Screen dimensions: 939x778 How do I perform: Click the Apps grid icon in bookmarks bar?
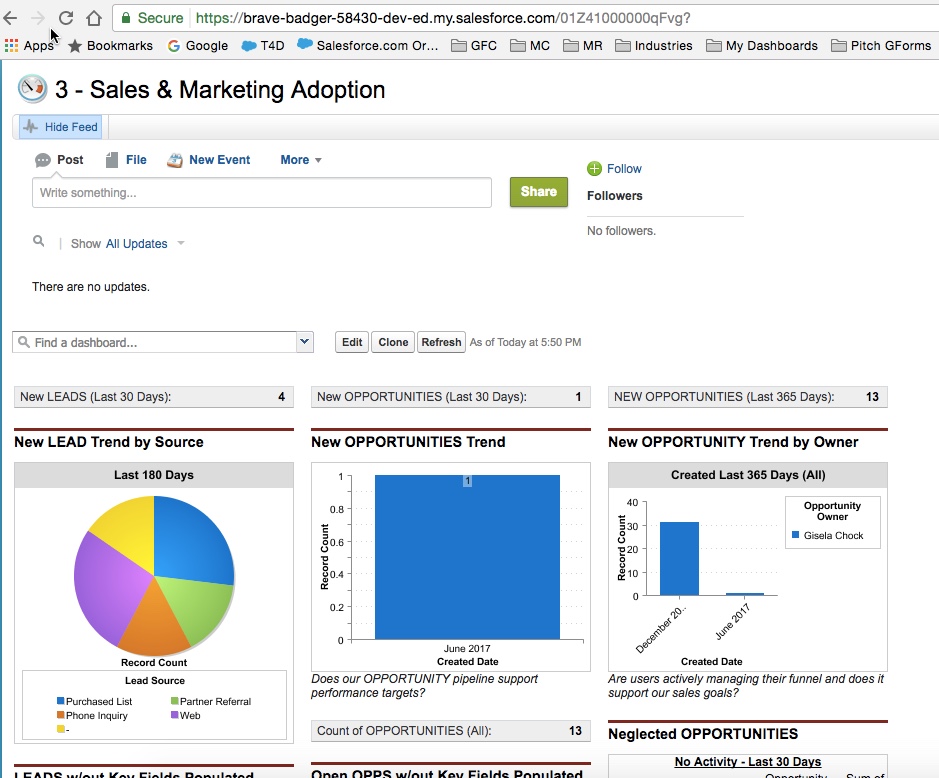[12, 45]
